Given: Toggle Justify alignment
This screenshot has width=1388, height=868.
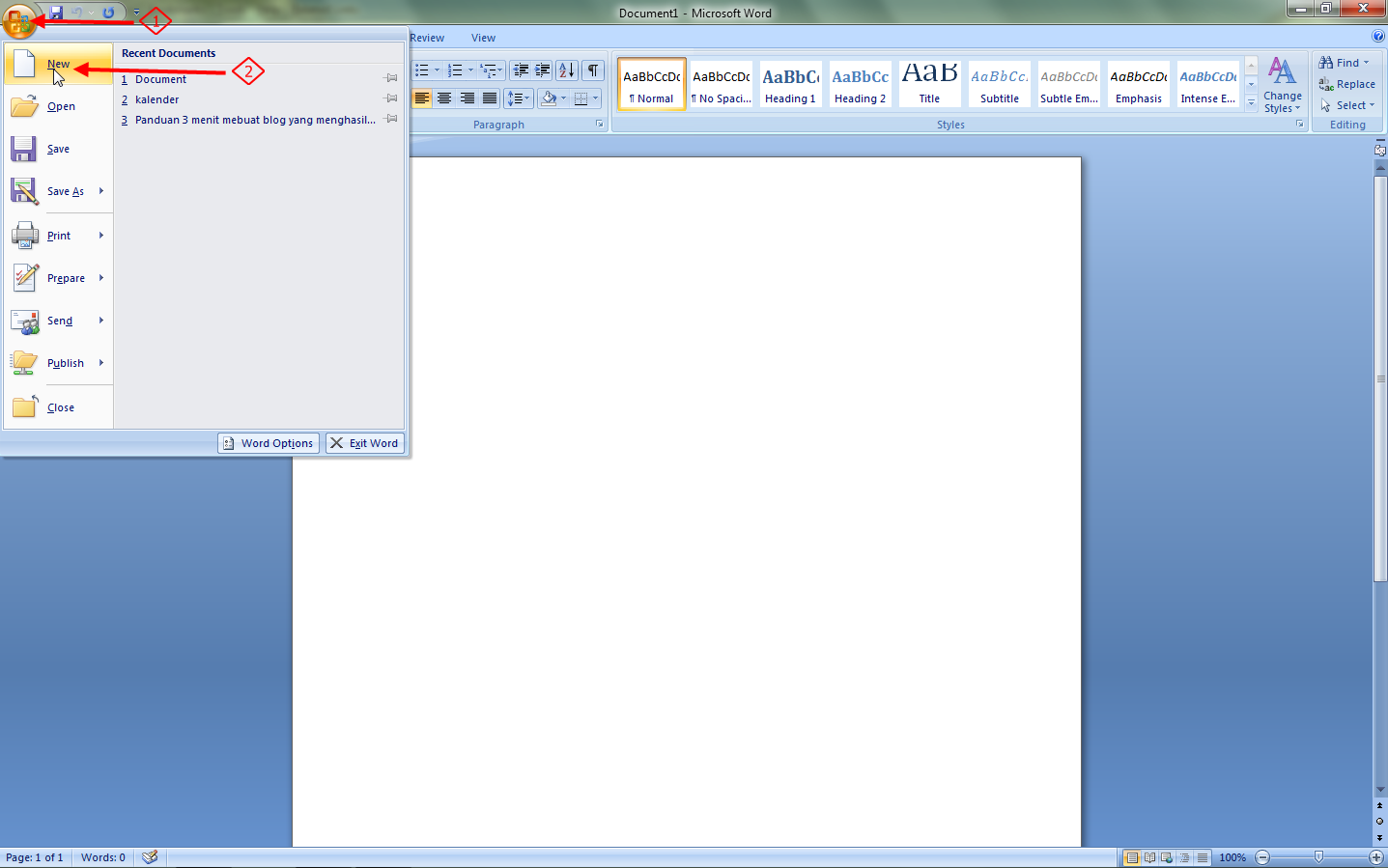Looking at the screenshot, I should (x=490, y=98).
